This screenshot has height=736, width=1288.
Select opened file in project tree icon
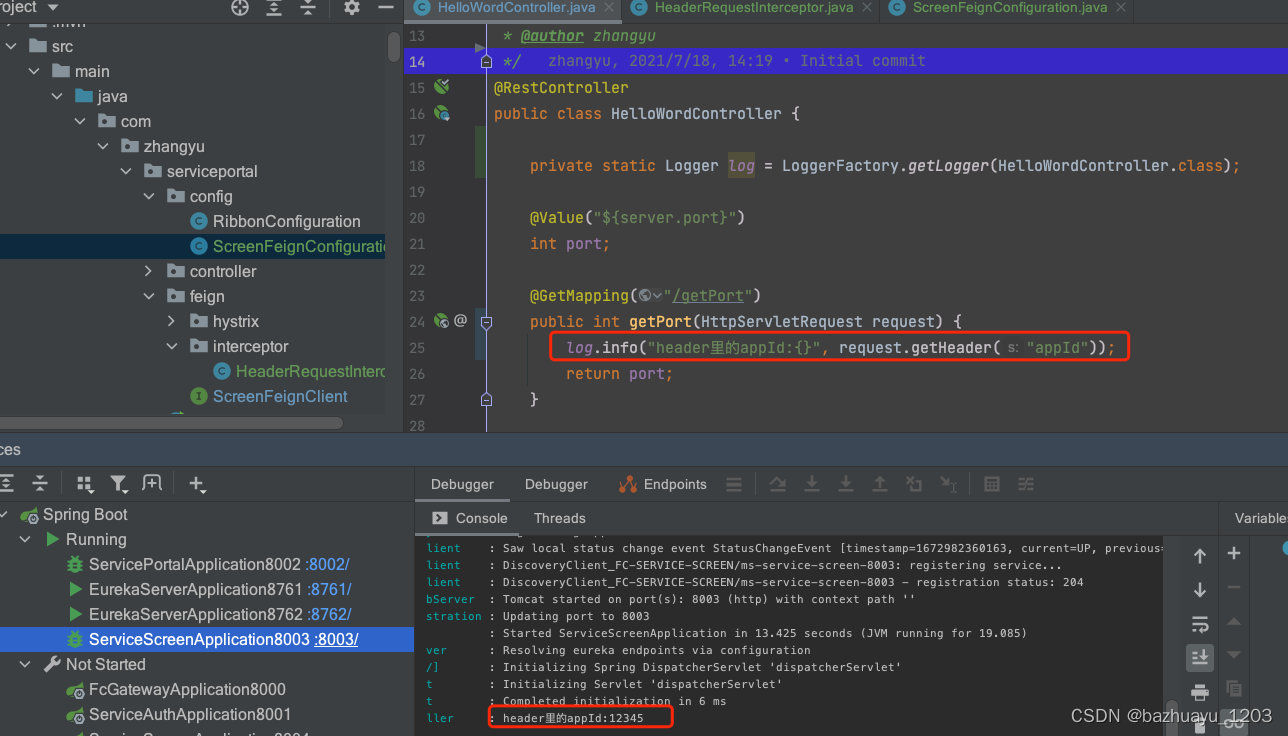[x=240, y=8]
